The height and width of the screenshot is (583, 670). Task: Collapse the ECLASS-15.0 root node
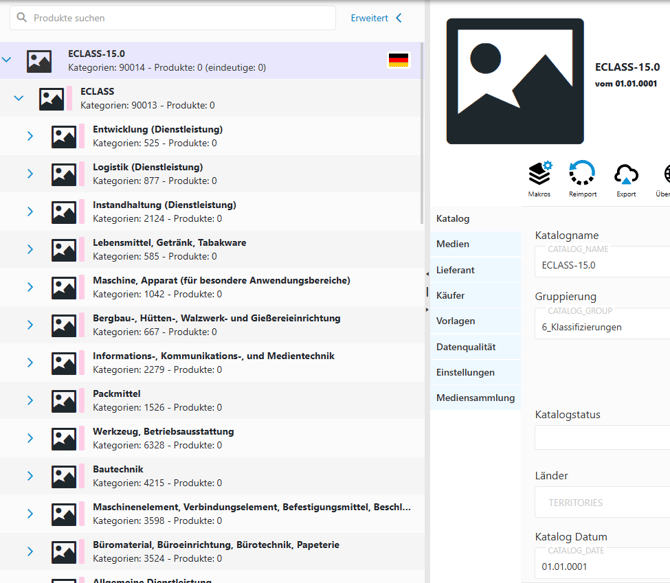point(6,60)
